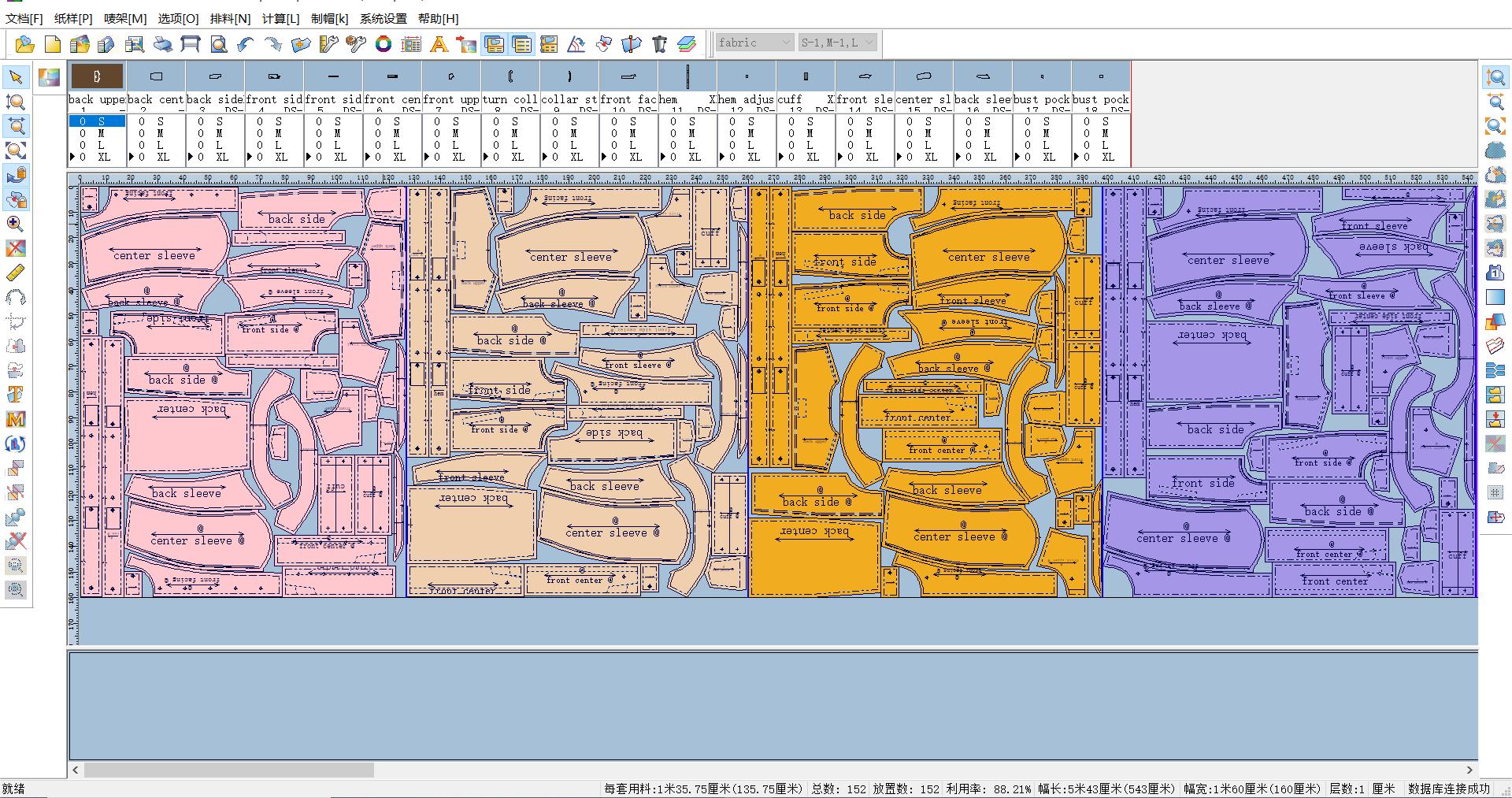Click orange 'back side' pattern piece at top
The width and height of the screenshot is (1512, 798).
pos(857,210)
